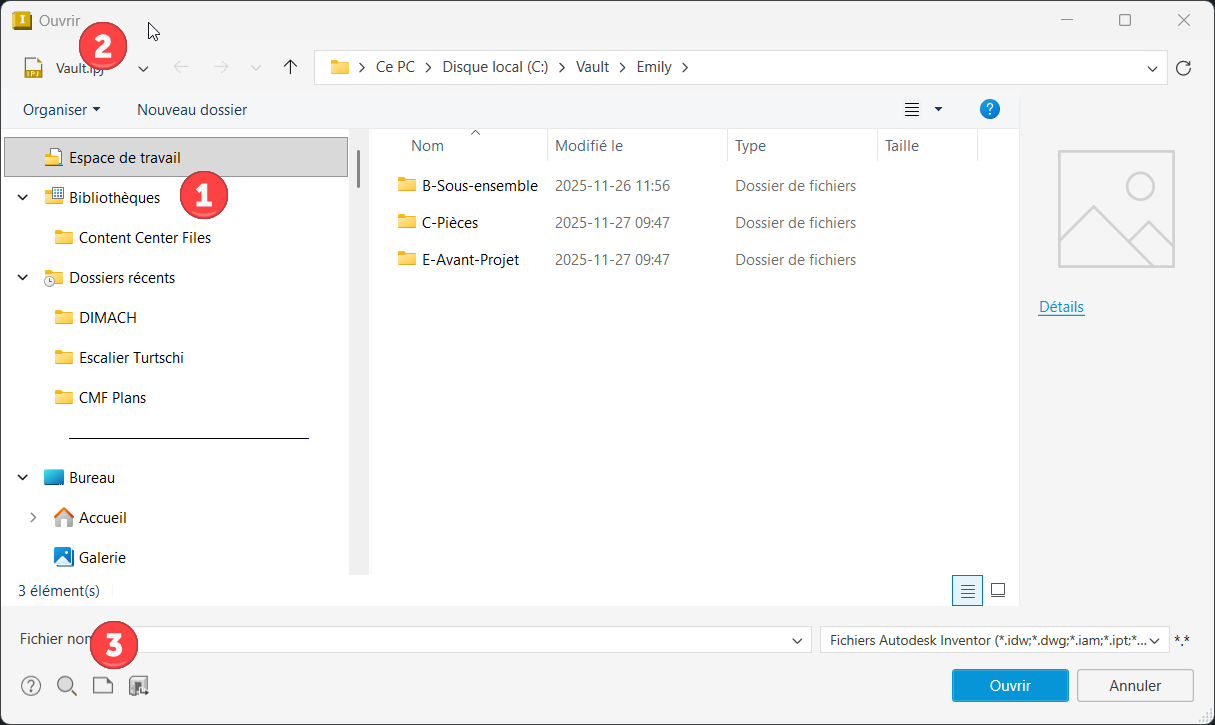Viewport: 1215px width, 725px height.
Task: Open help via the bottom-left question mark
Action: click(x=31, y=686)
